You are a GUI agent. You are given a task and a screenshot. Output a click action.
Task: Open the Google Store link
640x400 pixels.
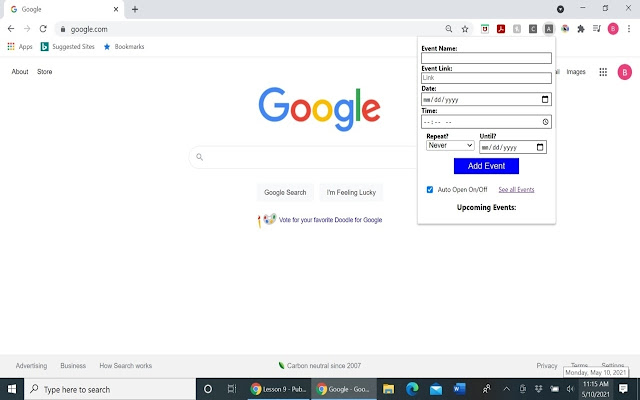tap(44, 71)
